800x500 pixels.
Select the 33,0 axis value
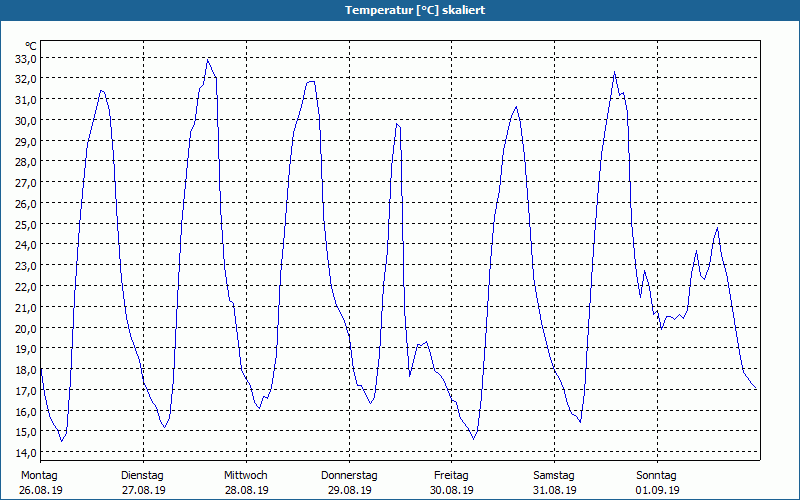click(x=26, y=59)
